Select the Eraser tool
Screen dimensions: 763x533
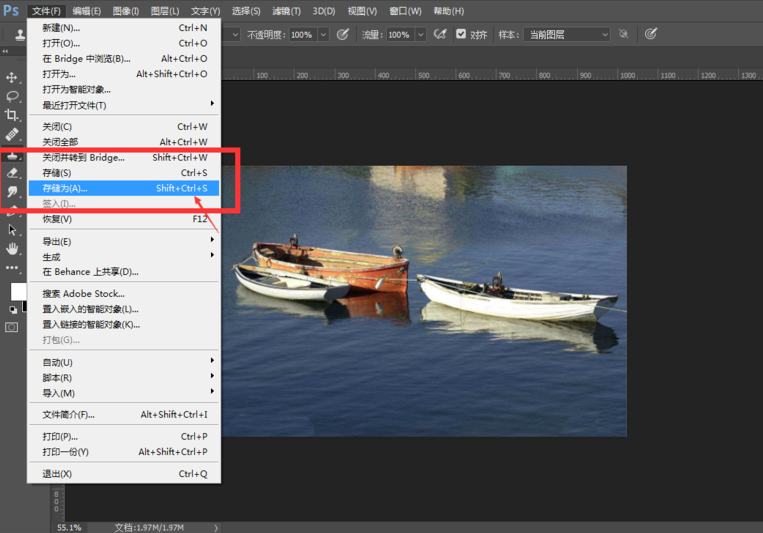coord(12,172)
